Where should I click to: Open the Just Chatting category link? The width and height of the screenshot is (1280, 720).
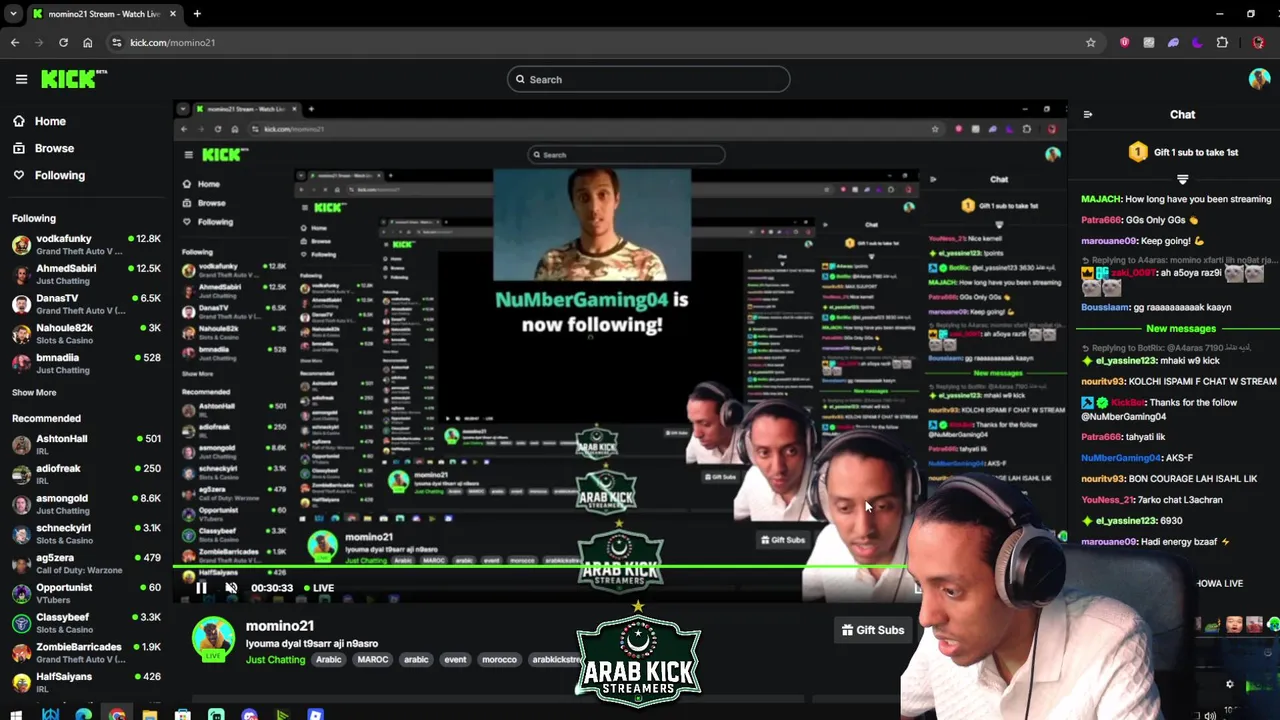pyautogui.click(x=276, y=660)
